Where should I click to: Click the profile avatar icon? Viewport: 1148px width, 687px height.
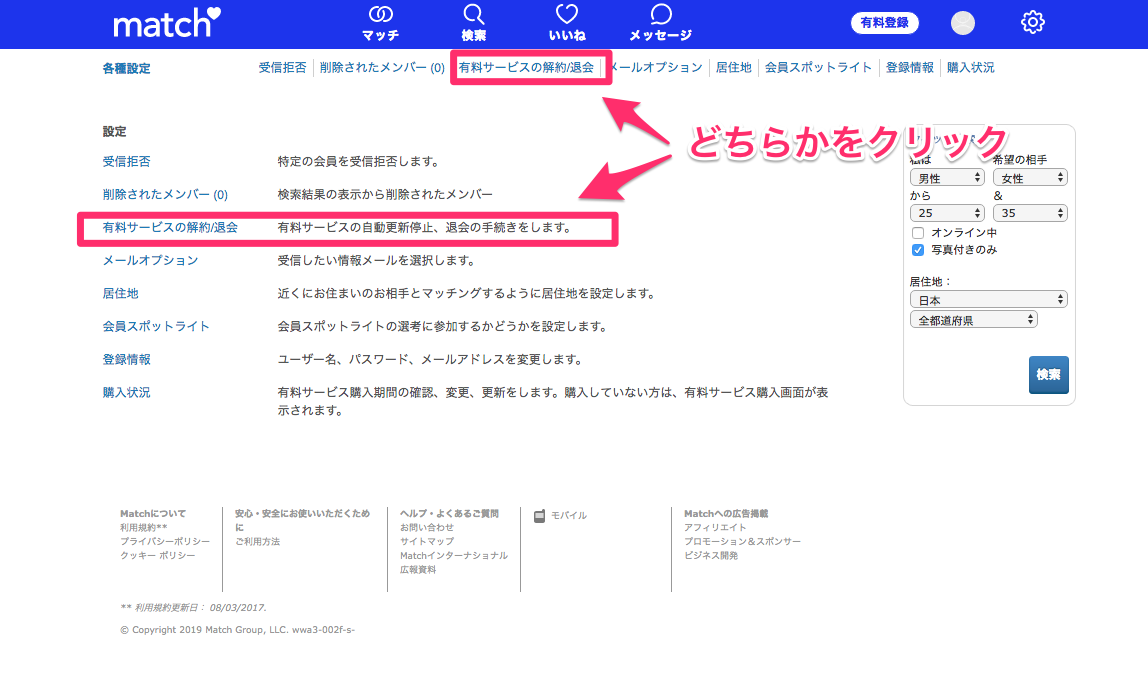click(x=963, y=23)
